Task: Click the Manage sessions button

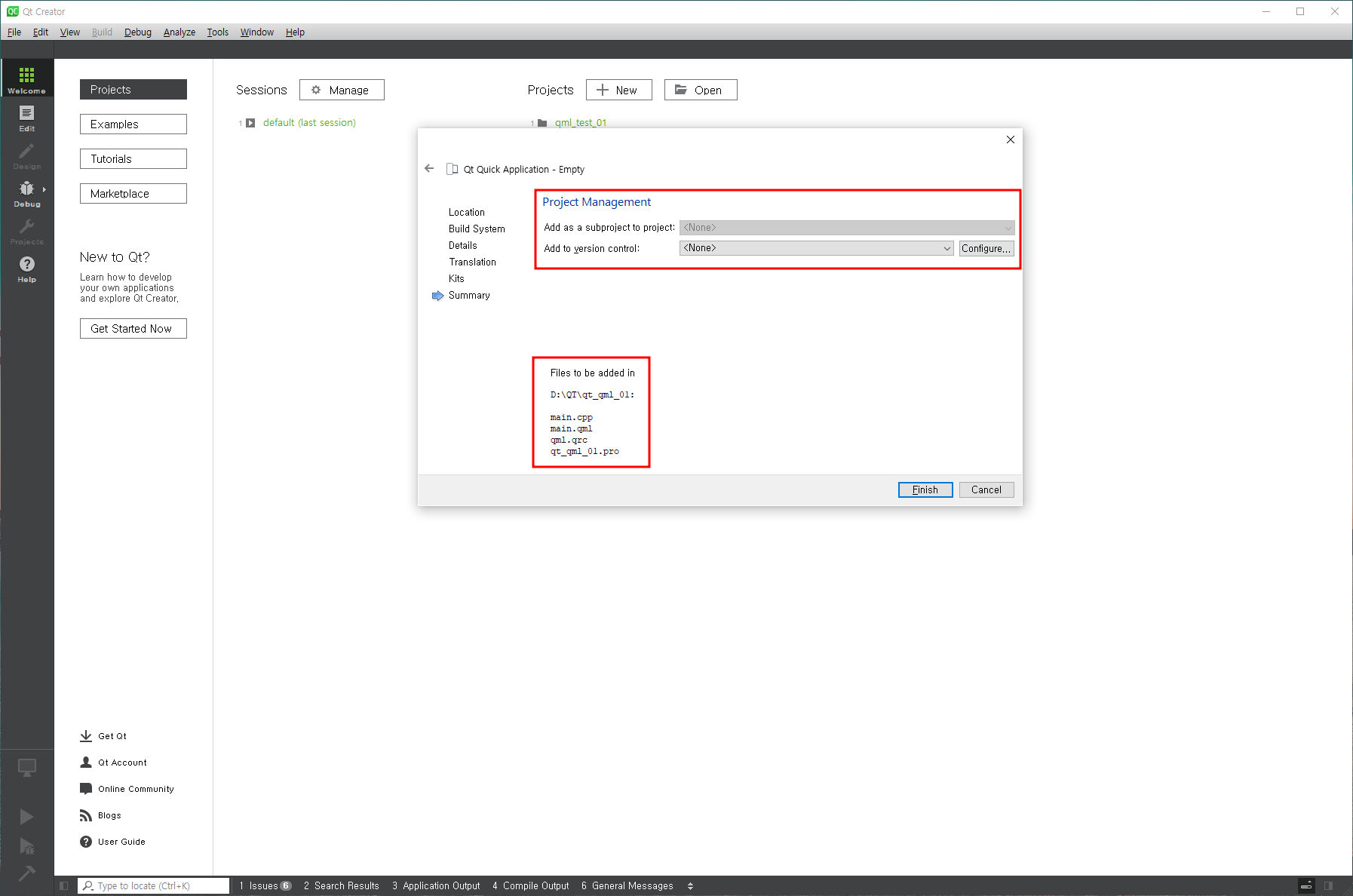Action: pyautogui.click(x=342, y=90)
